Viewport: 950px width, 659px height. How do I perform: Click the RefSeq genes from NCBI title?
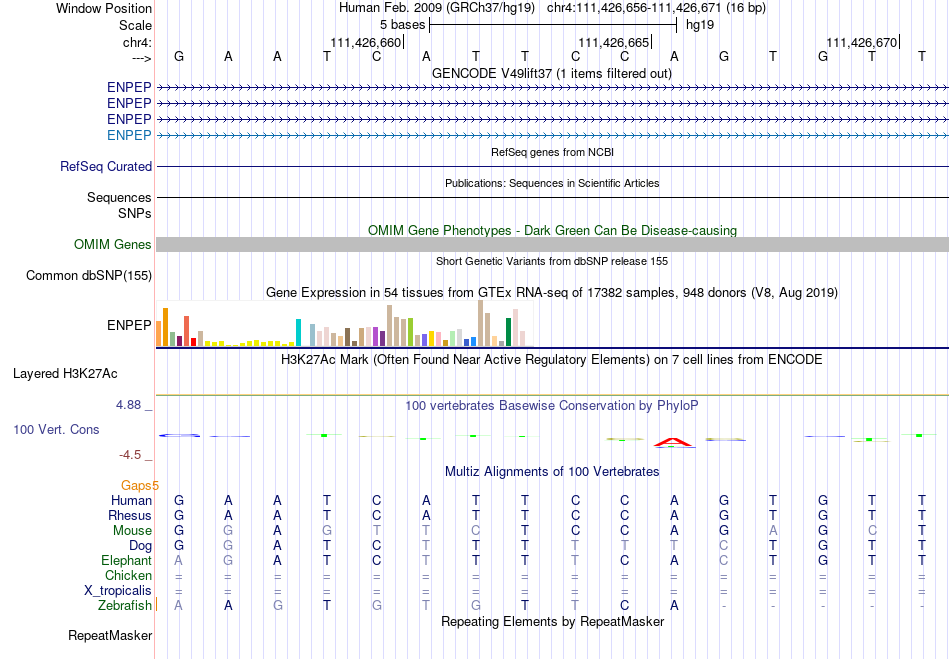(x=553, y=153)
